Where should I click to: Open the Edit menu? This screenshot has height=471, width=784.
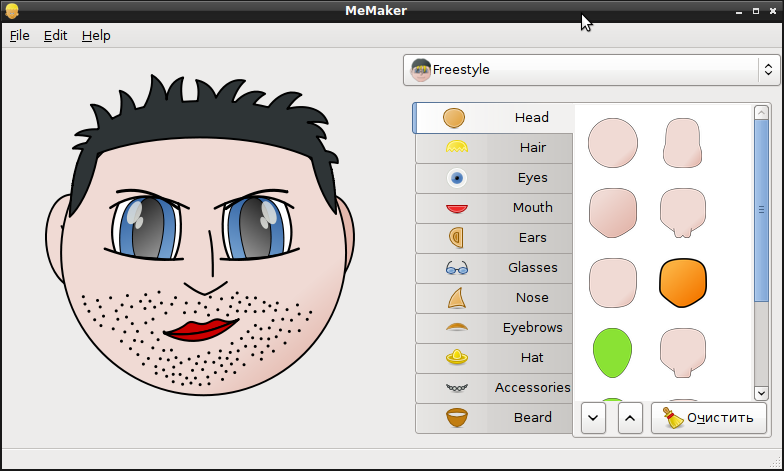[x=55, y=36]
